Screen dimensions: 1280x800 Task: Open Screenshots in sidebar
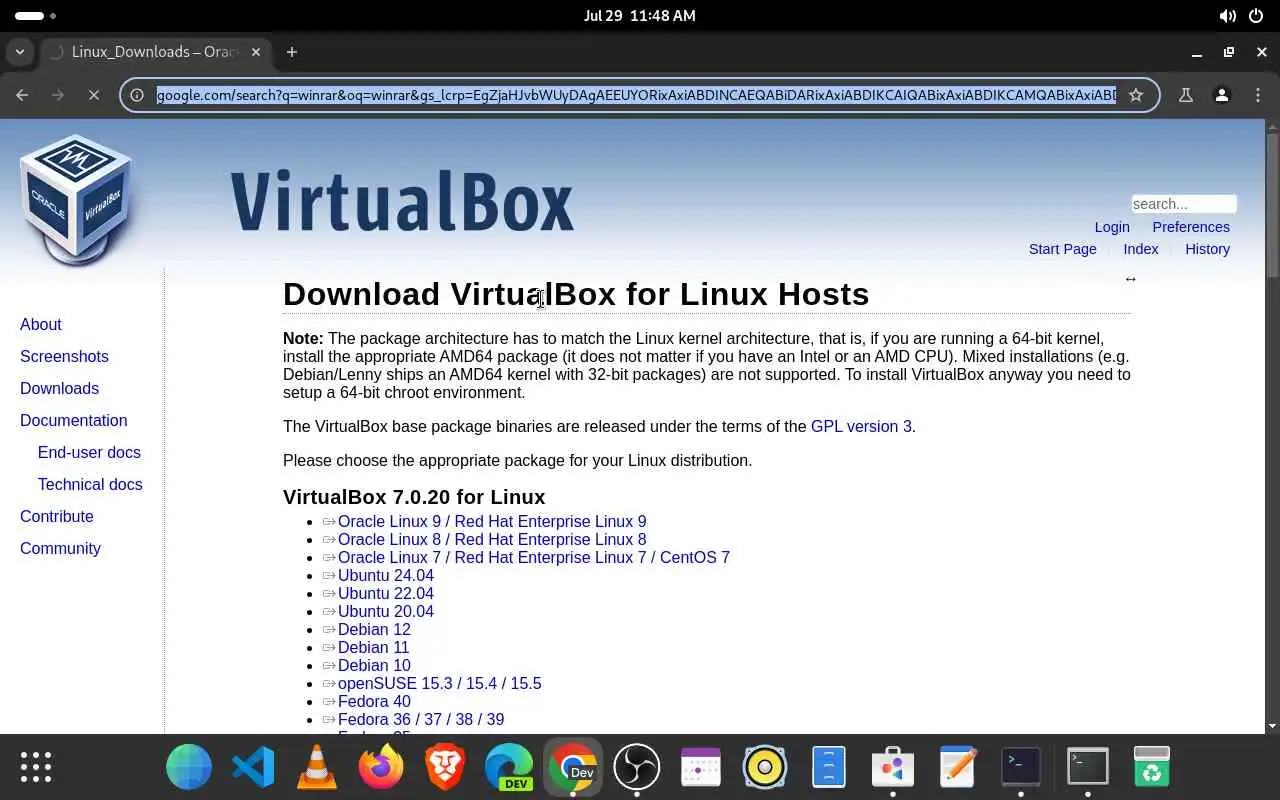[64, 356]
